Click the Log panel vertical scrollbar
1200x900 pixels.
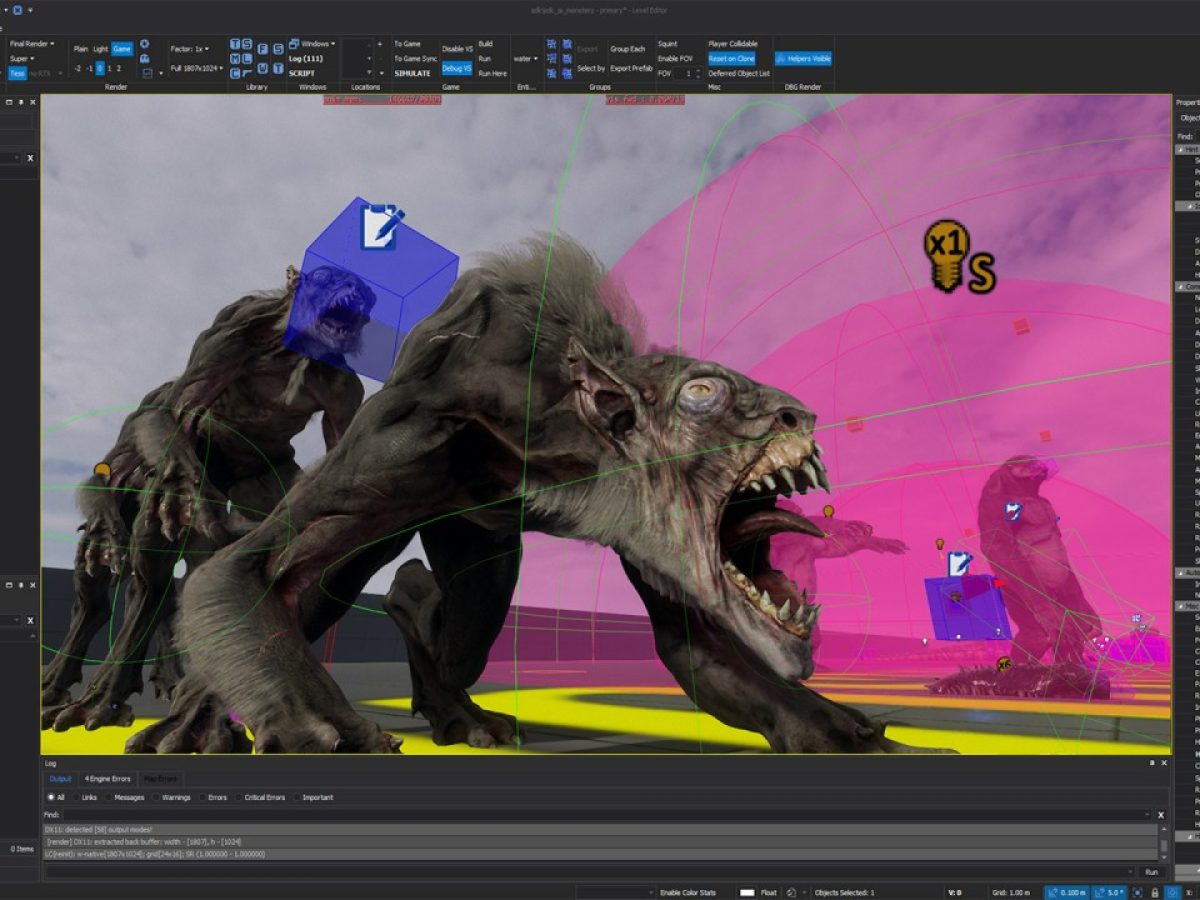click(1162, 841)
